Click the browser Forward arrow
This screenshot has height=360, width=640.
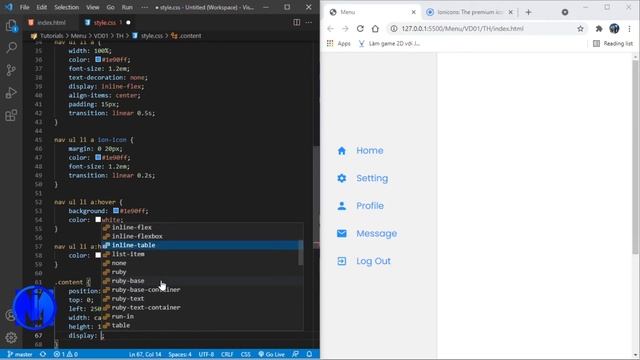click(345, 29)
